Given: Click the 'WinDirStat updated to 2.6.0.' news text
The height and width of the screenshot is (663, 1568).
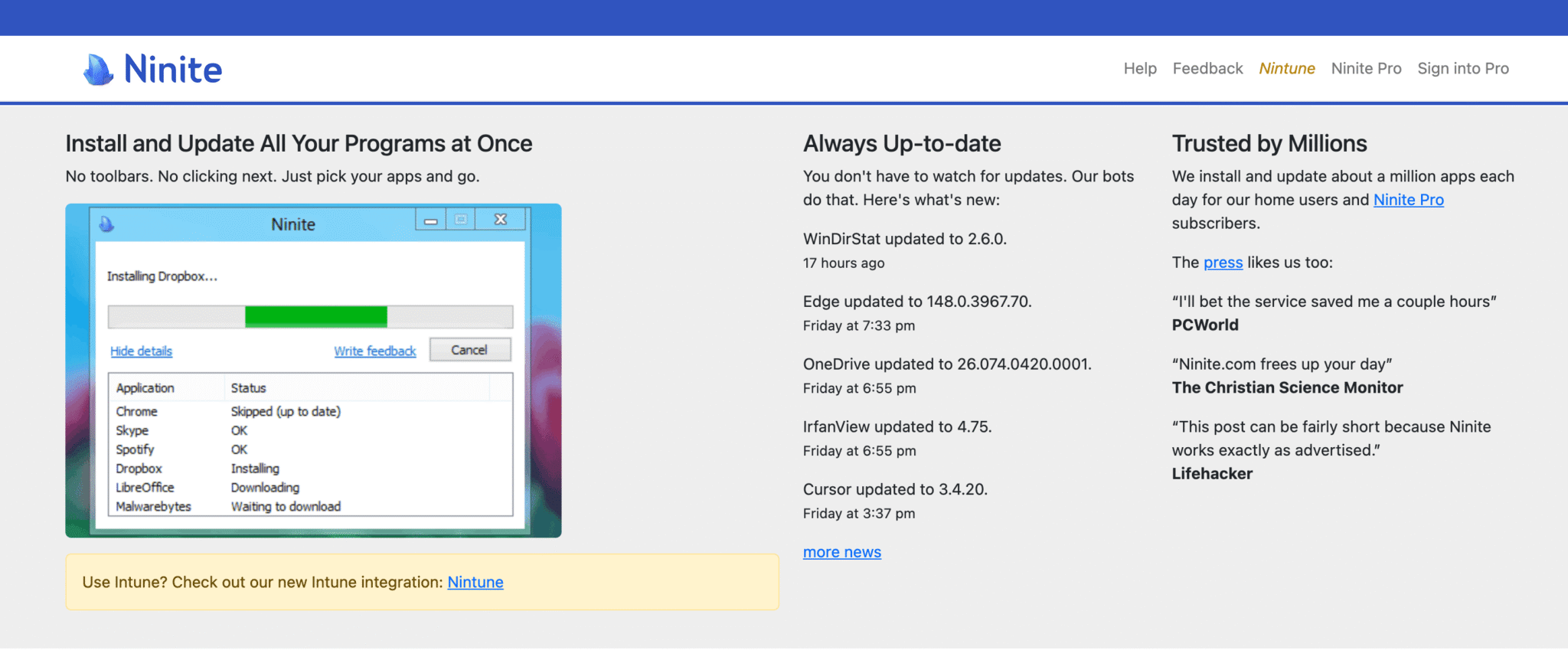Looking at the screenshot, I should 904,239.
